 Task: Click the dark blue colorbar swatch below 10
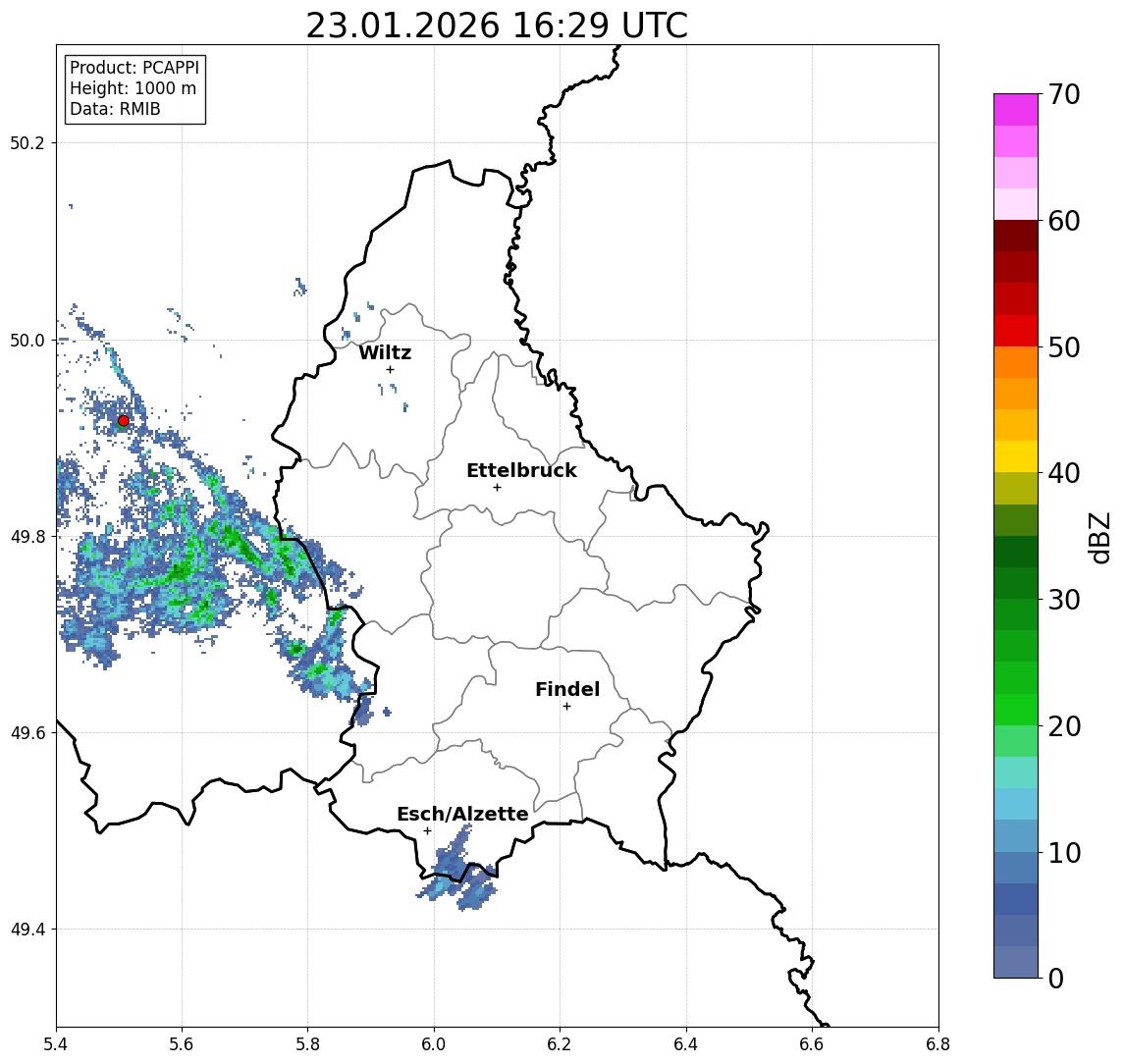(1016, 898)
